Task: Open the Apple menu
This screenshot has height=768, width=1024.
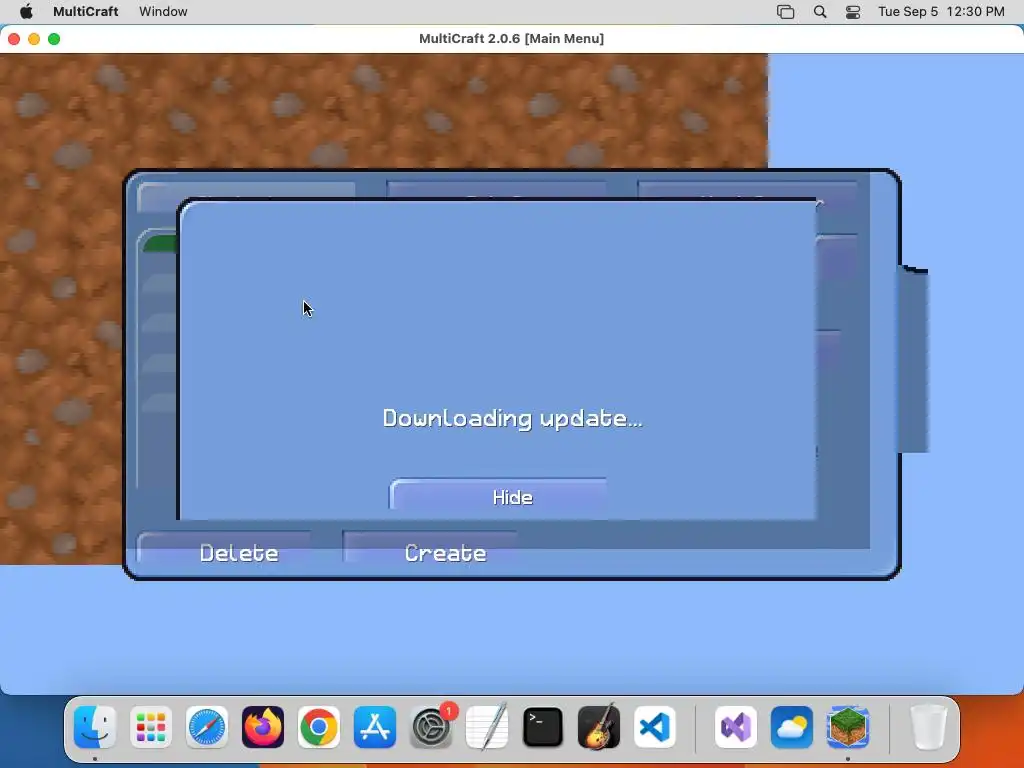Action: [26, 12]
